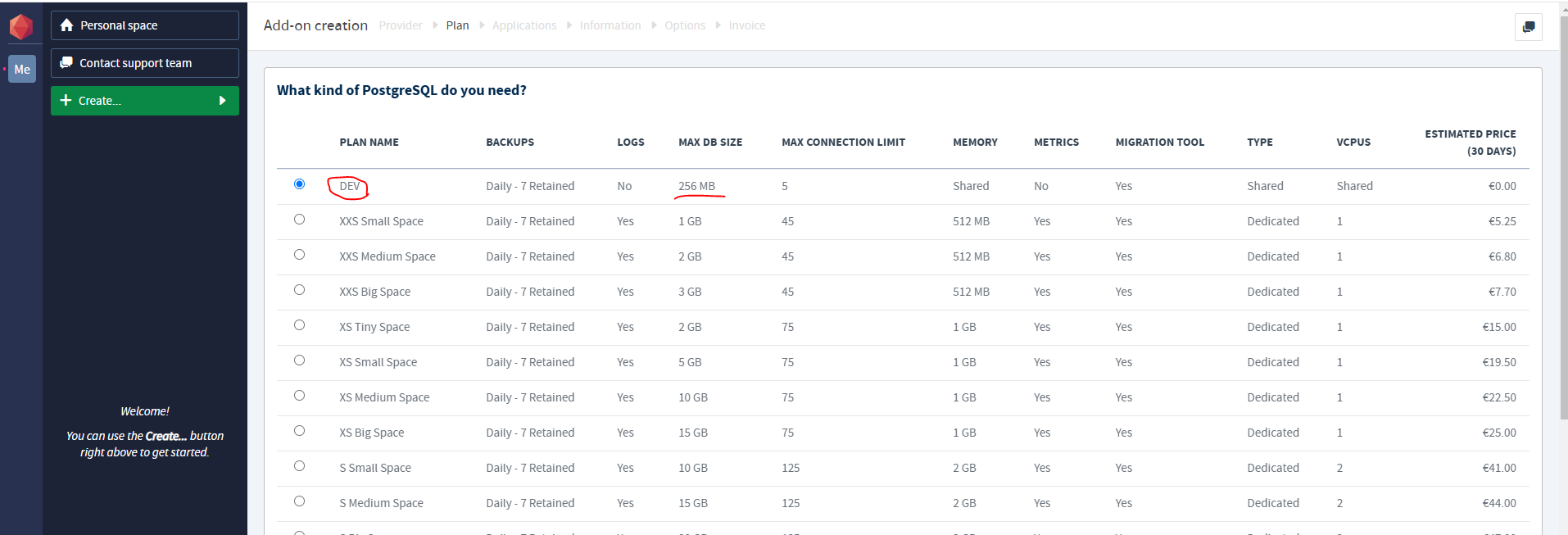Click the BACKUPS column header
The height and width of the screenshot is (535, 1568).
(510, 142)
